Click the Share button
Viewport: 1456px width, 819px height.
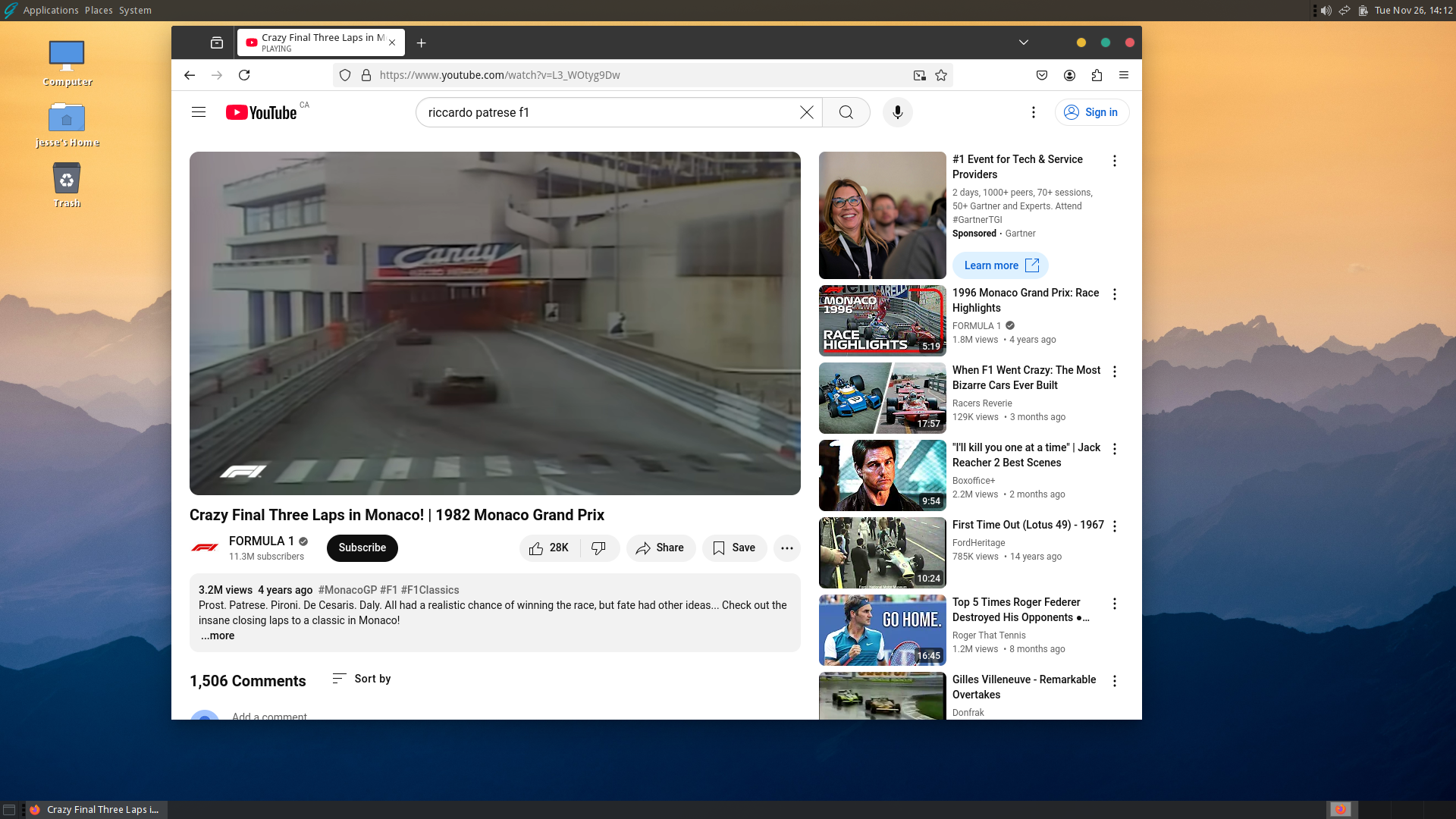click(x=661, y=548)
